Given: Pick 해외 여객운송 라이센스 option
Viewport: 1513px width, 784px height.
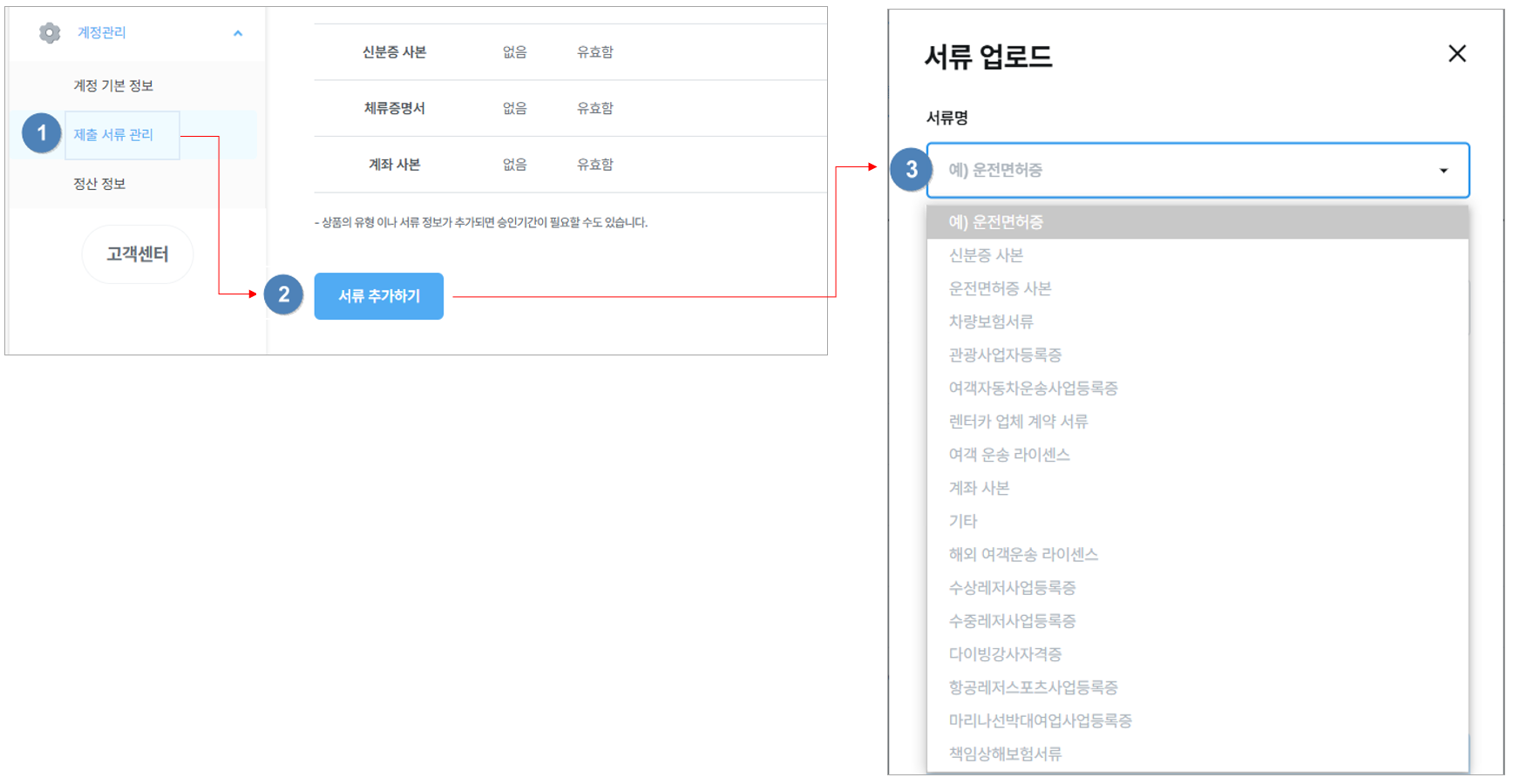Looking at the screenshot, I should 1023,554.
